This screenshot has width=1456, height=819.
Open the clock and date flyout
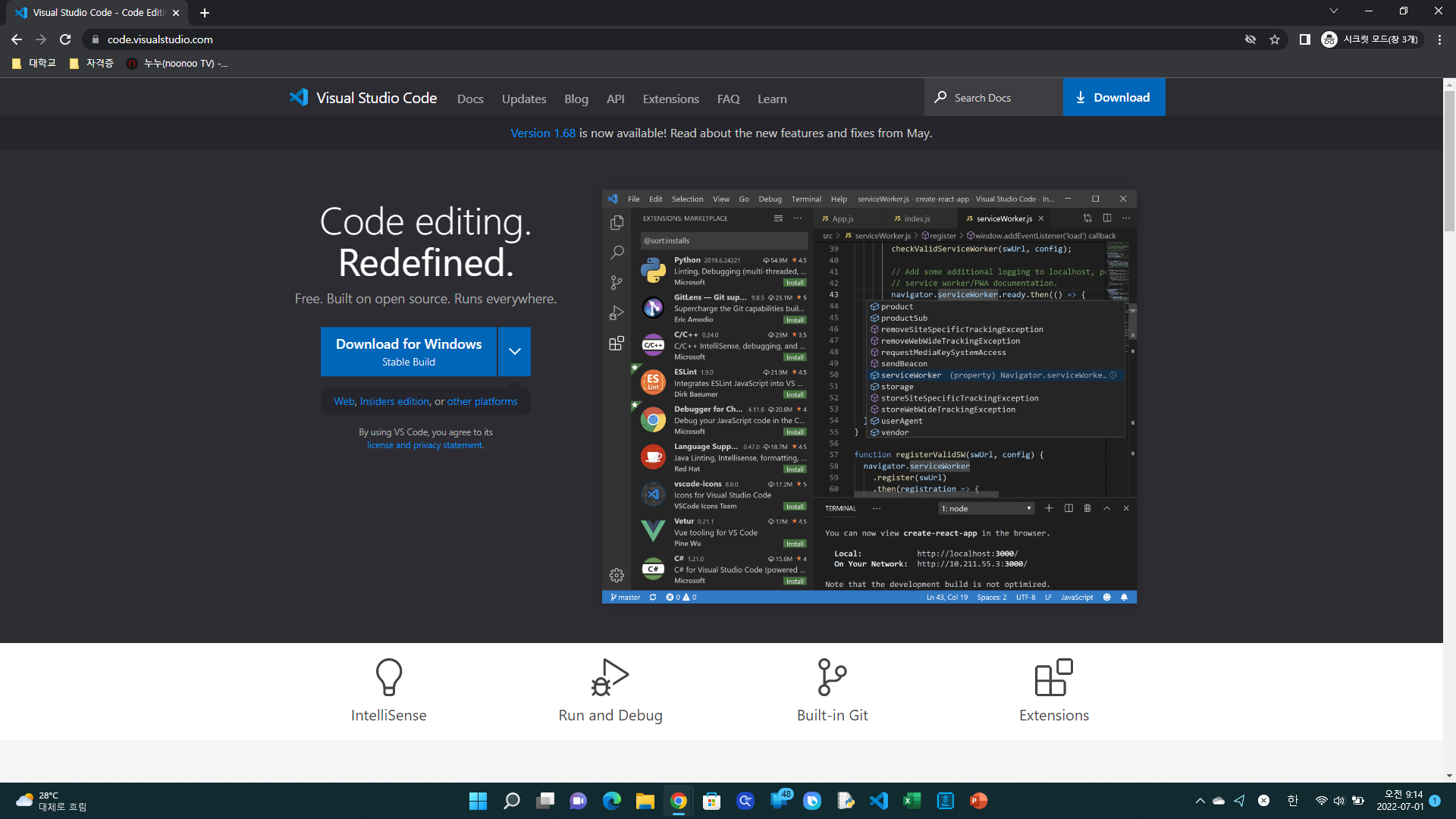click(1401, 801)
